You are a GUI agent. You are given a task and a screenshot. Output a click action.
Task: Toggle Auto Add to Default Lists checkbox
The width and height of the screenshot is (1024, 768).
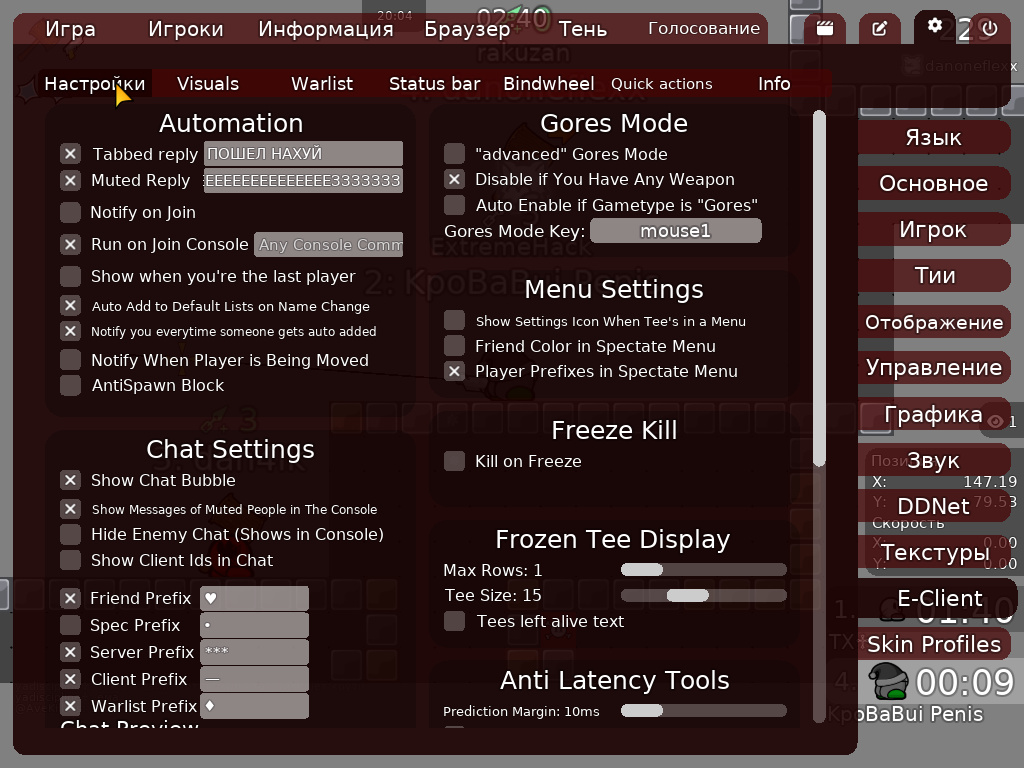pyautogui.click(x=71, y=306)
